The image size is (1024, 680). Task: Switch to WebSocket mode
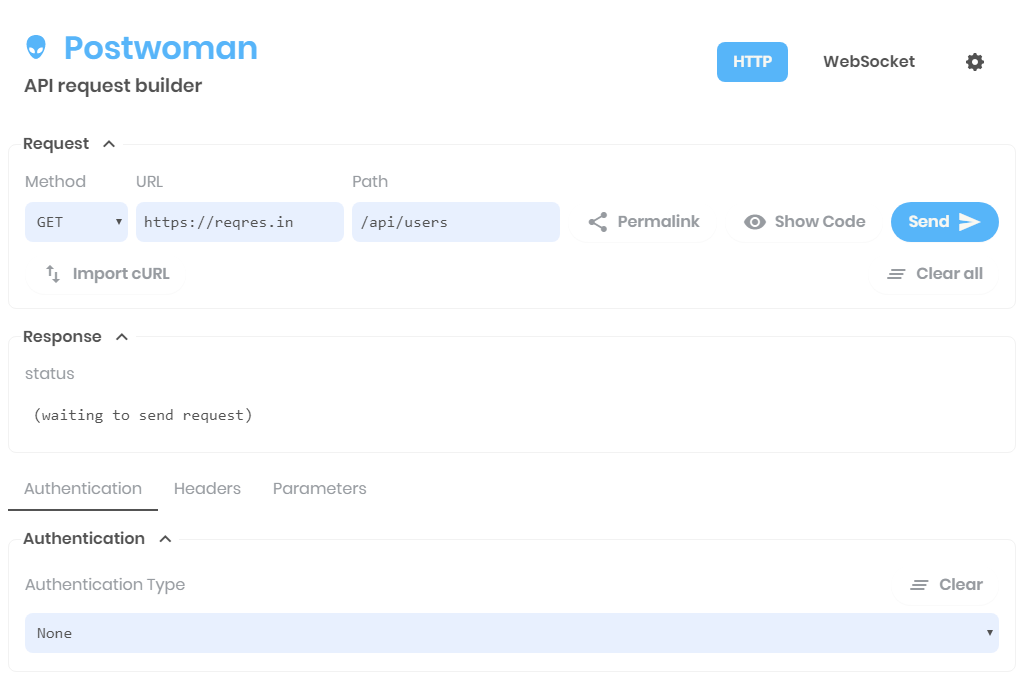tap(868, 61)
